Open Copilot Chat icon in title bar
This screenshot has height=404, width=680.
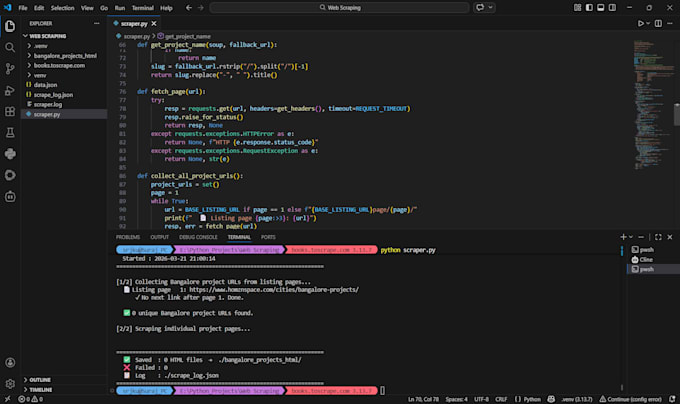480,7
